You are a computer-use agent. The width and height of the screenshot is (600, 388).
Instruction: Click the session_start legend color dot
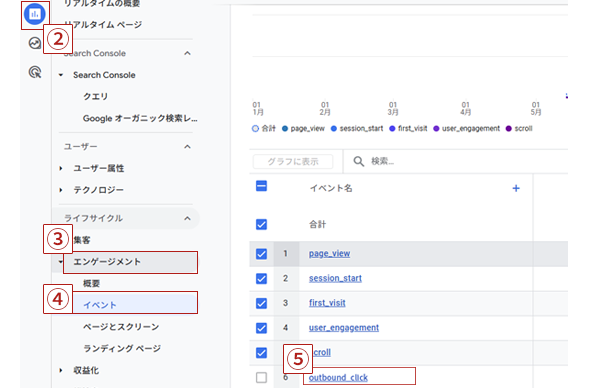click(334, 129)
